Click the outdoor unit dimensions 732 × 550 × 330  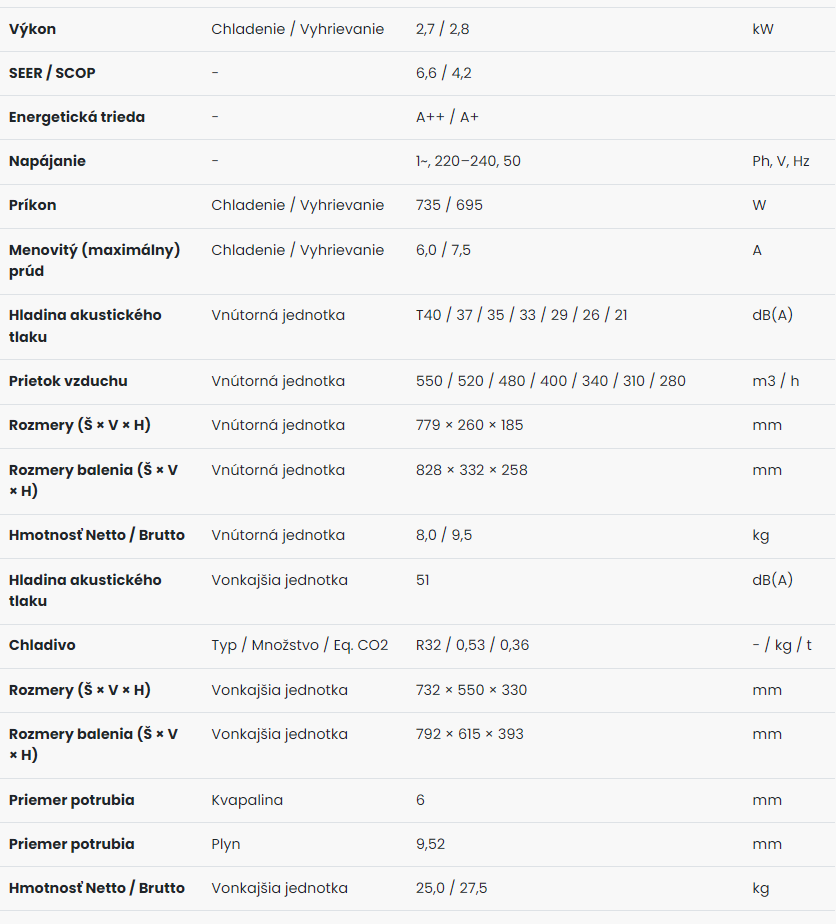click(471, 690)
